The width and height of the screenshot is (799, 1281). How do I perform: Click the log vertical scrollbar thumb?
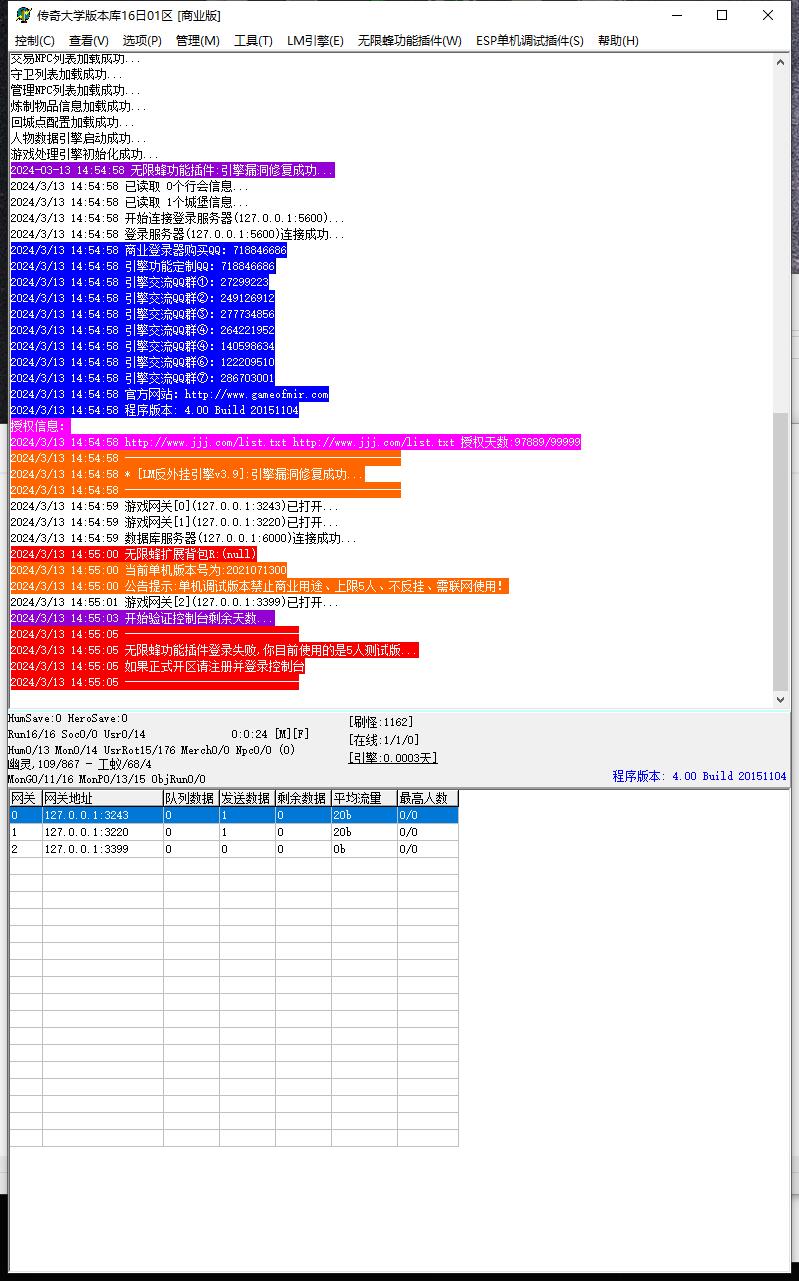(x=781, y=550)
